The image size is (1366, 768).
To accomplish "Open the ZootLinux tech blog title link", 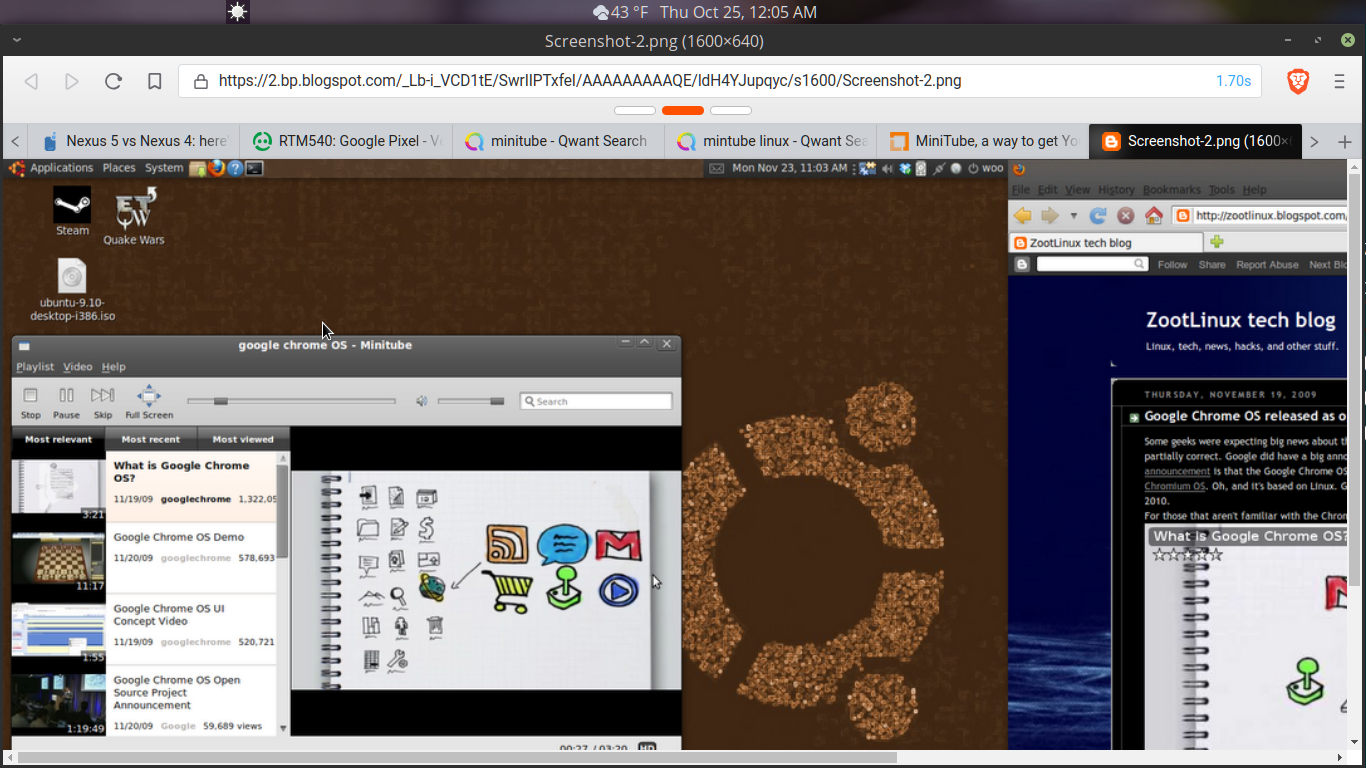I will pos(1240,320).
